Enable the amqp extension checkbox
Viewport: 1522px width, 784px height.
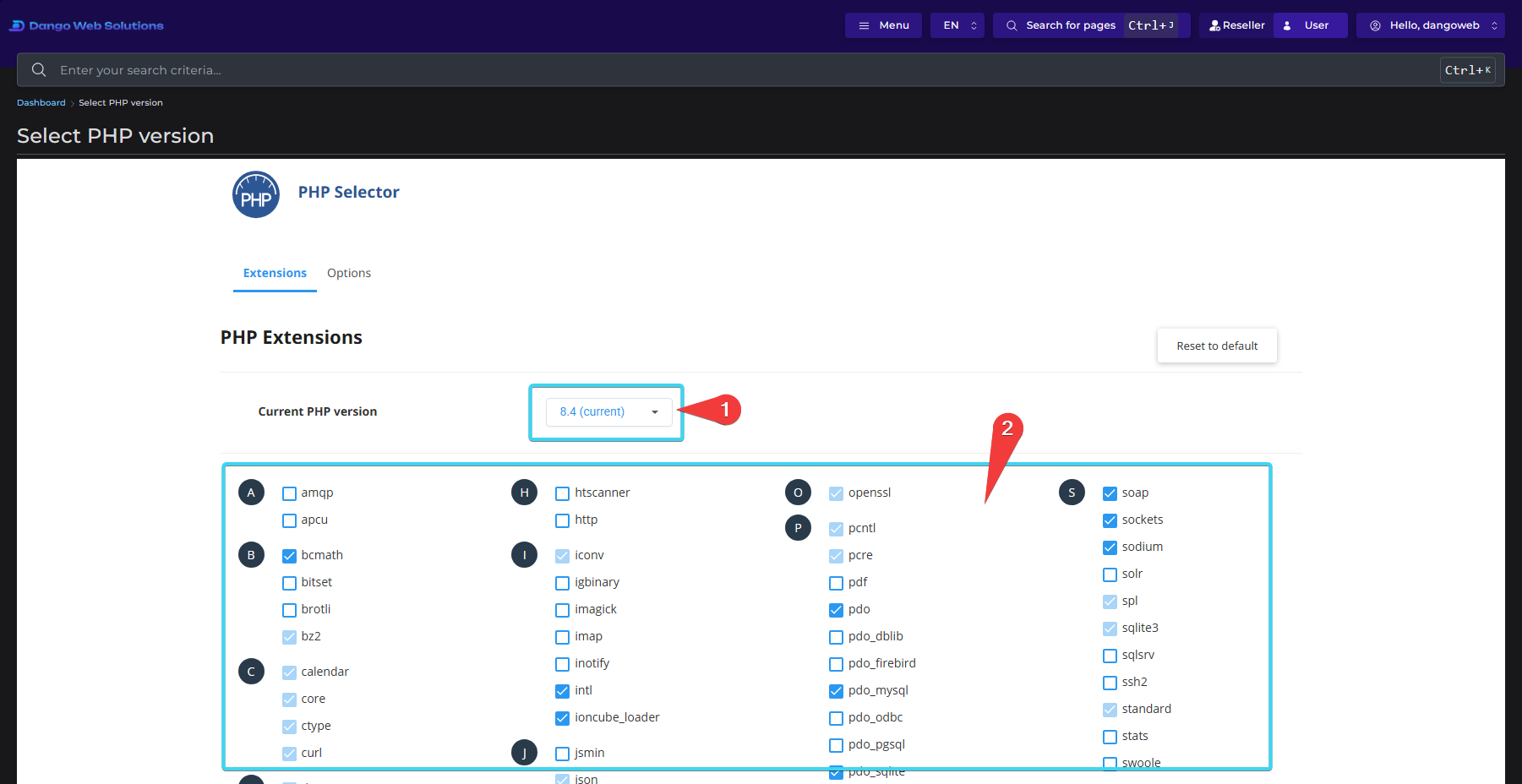(x=289, y=493)
